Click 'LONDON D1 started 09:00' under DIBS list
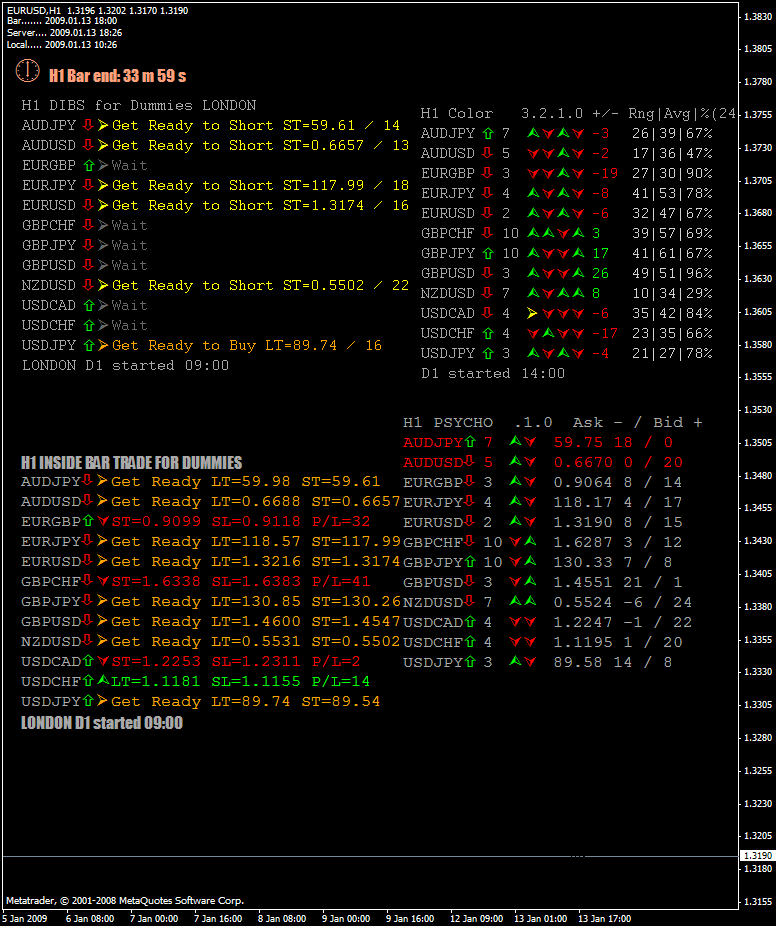The width and height of the screenshot is (776, 926). coord(125,365)
